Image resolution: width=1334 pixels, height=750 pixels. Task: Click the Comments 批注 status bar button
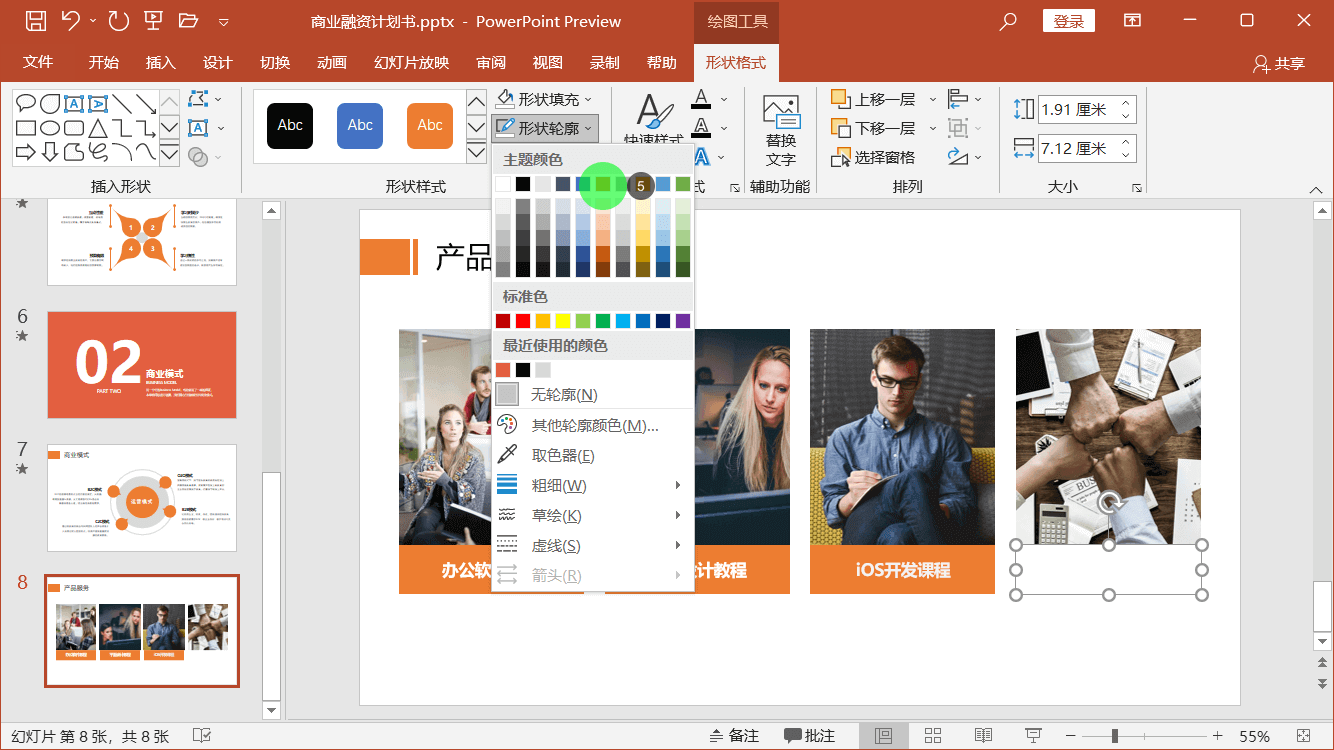809,736
